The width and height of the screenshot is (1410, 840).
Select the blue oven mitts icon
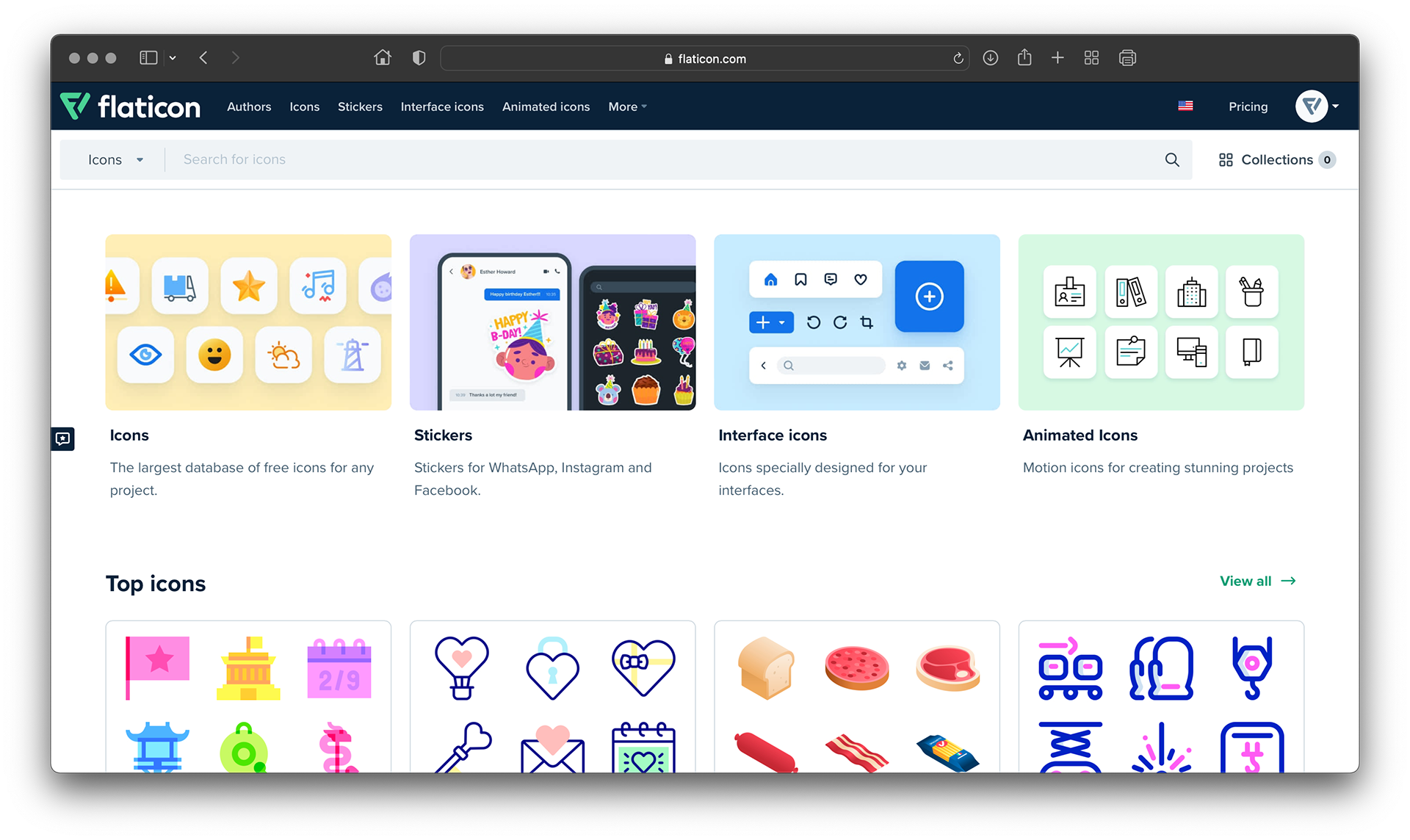tap(1161, 667)
